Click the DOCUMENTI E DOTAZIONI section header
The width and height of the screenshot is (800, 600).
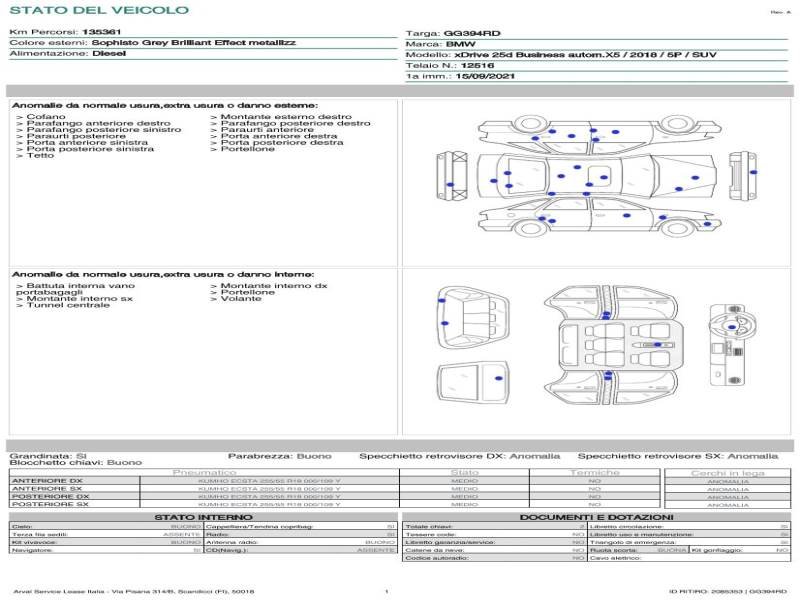coord(596,517)
